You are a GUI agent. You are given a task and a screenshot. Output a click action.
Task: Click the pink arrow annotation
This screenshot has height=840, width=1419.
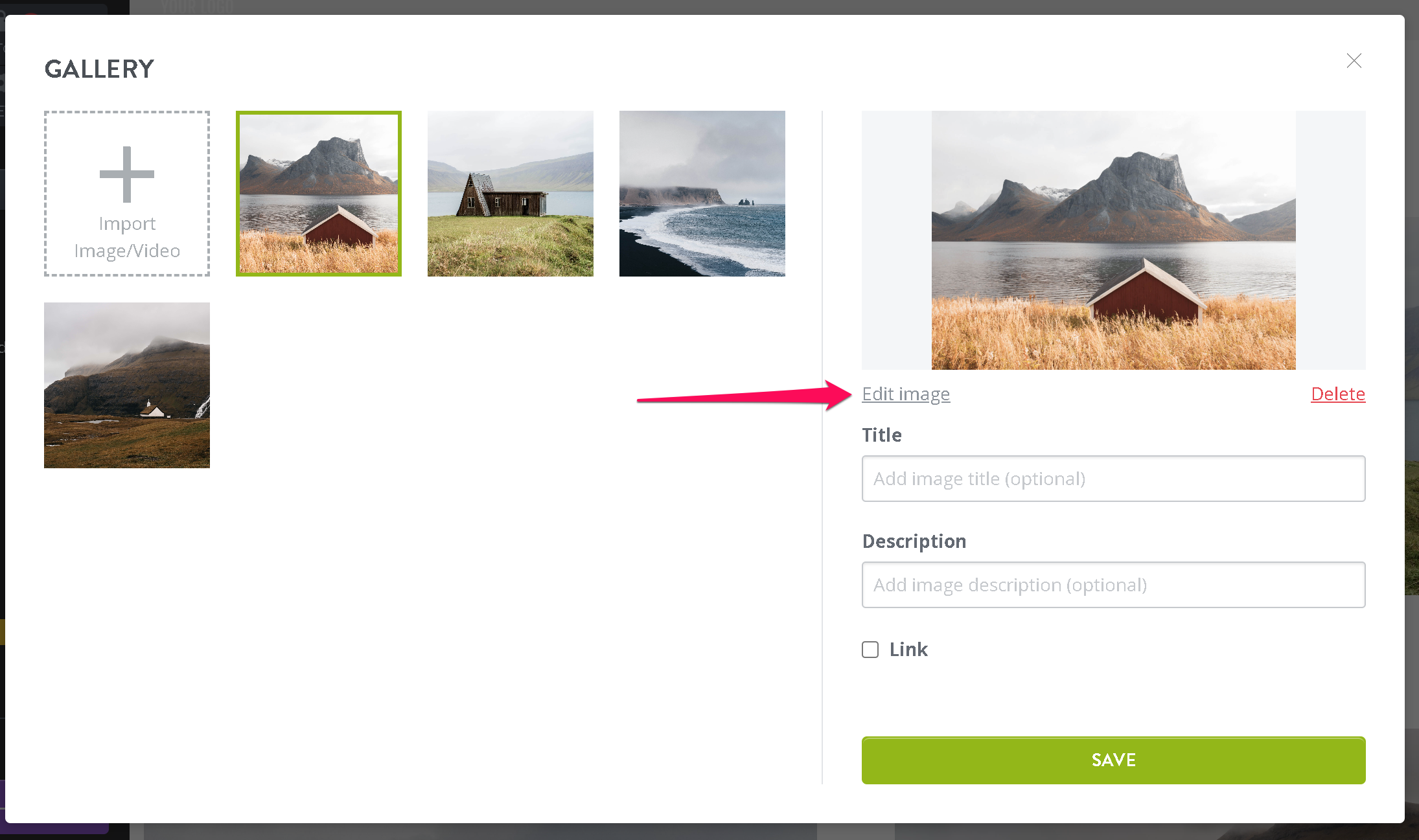pos(744,396)
